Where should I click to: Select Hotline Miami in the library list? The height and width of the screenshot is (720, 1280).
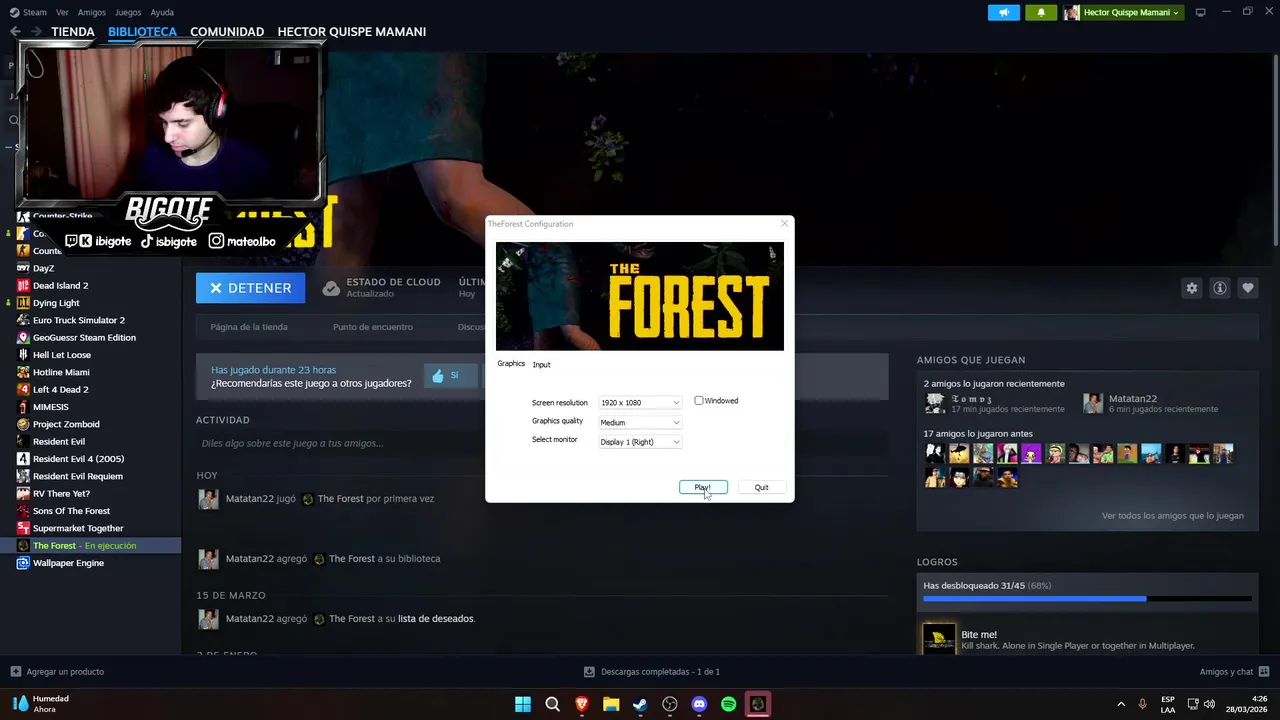[x=61, y=372]
